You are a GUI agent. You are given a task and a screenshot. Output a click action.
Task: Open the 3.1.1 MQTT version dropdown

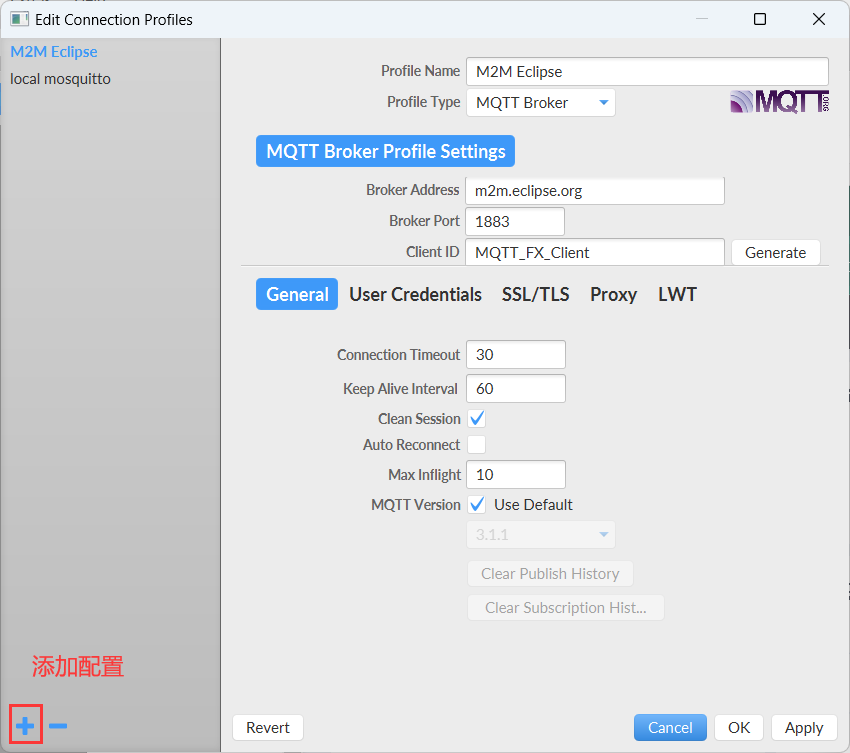(540, 535)
